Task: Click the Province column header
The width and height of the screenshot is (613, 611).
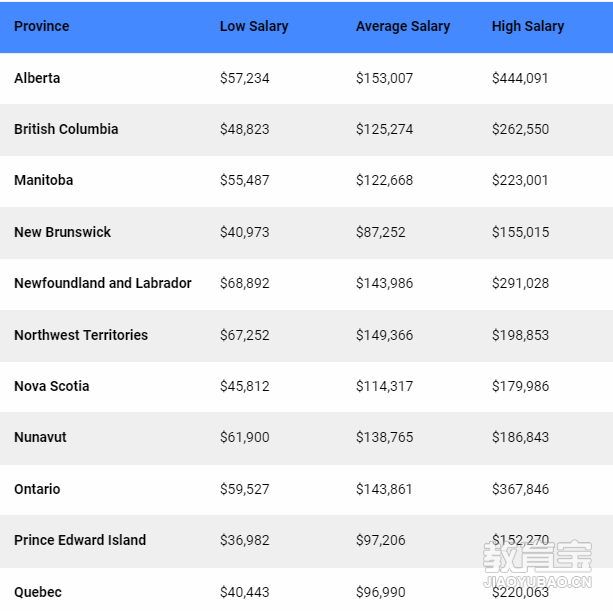Action: pyautogui.click(x=41, y=26)
